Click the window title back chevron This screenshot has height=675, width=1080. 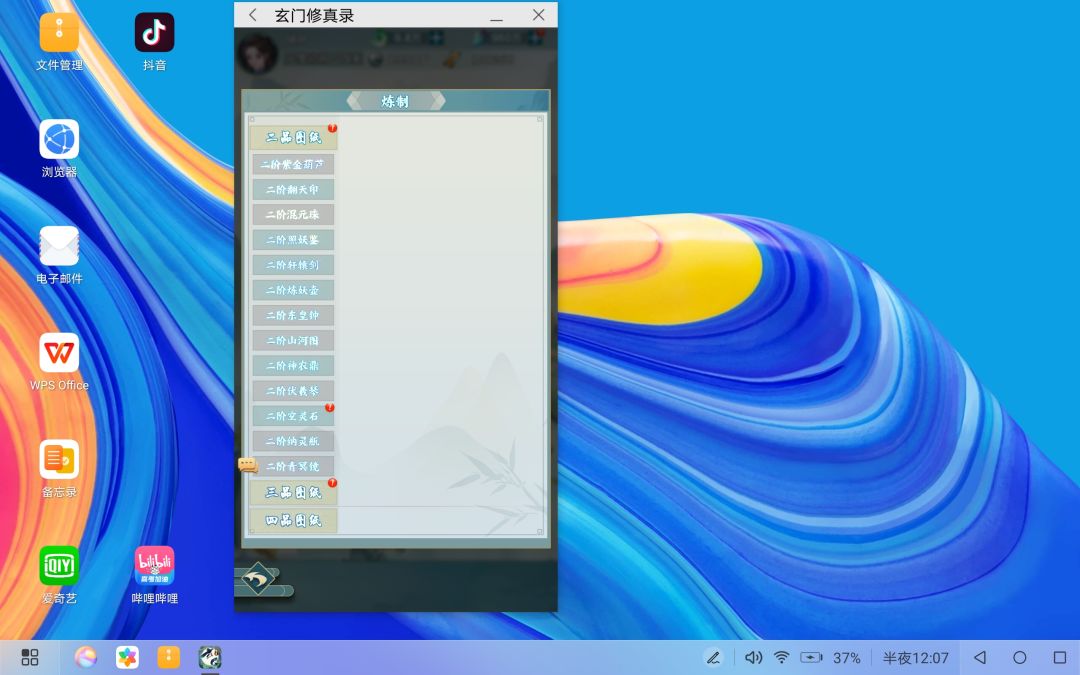coord(253,14)
